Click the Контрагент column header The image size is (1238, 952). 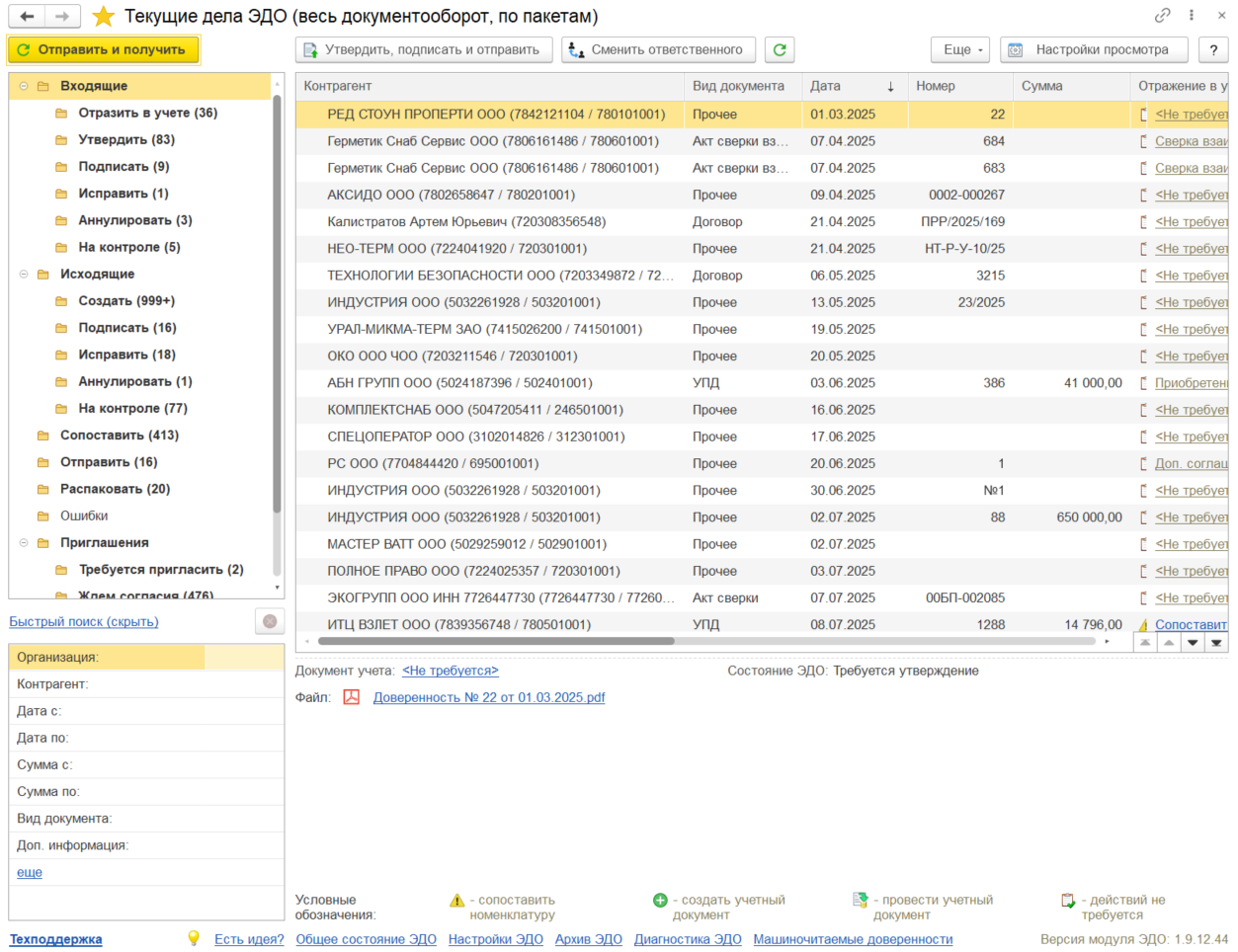pos(489,87)
